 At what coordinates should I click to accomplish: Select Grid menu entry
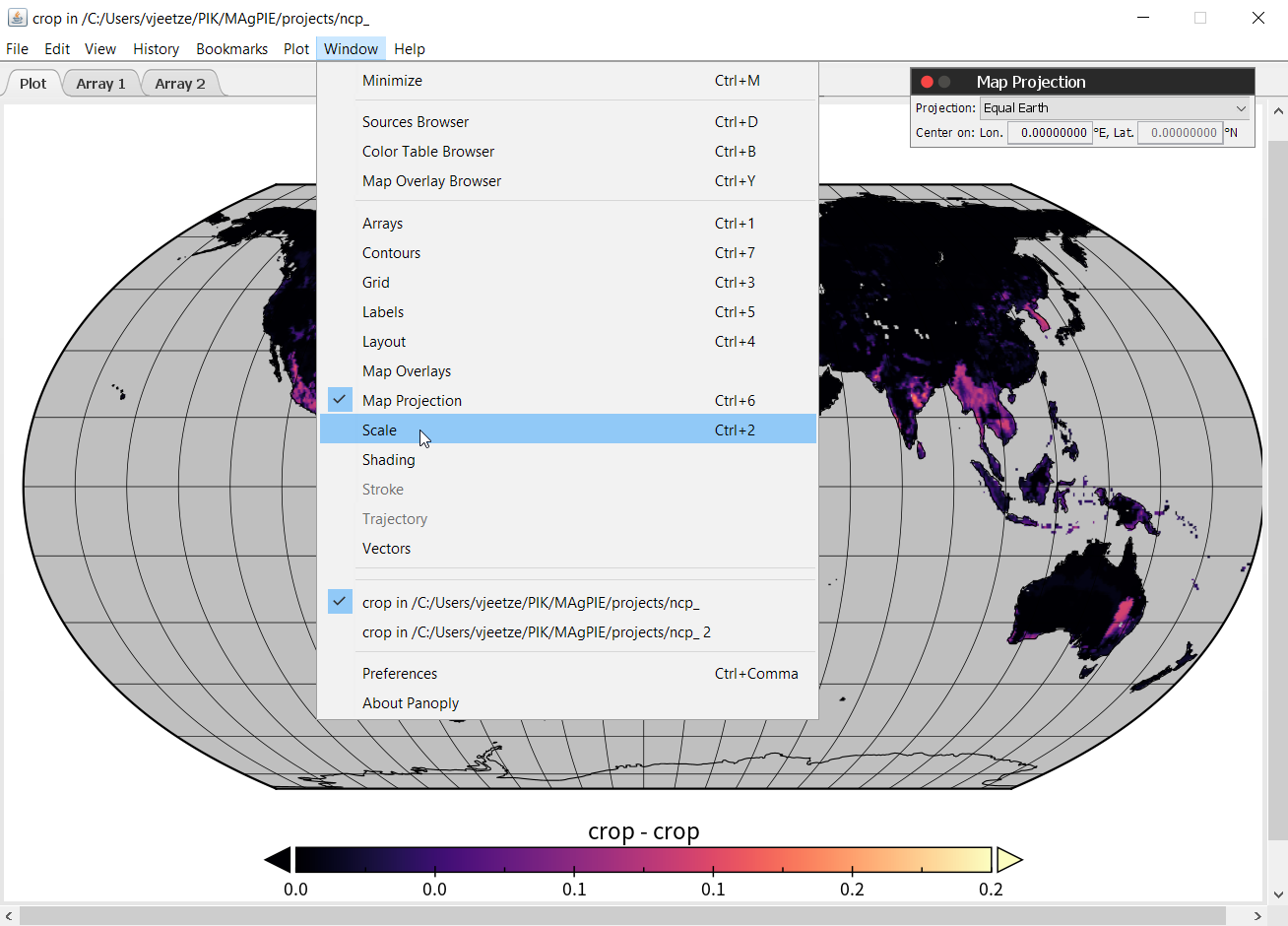pyautogui.click(x=568, y=283)
